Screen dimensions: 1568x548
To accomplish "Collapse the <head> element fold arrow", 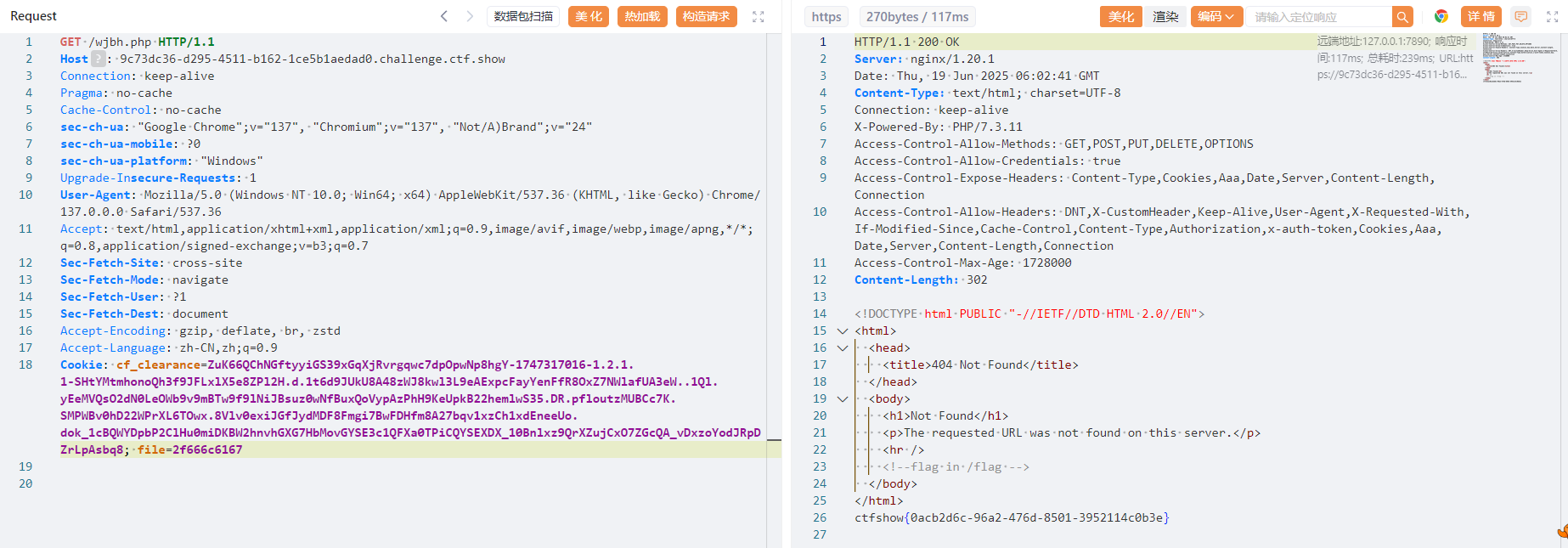I will pos(842,347).
